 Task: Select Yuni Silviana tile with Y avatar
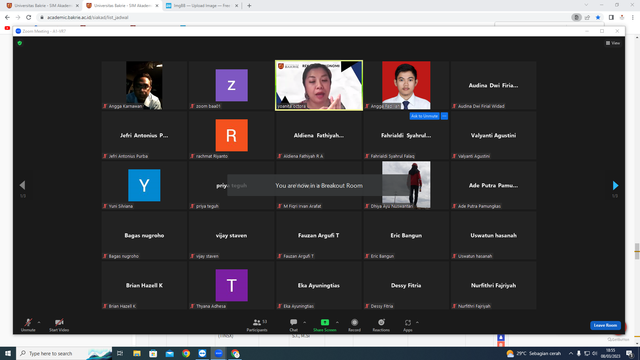(144, 185)
